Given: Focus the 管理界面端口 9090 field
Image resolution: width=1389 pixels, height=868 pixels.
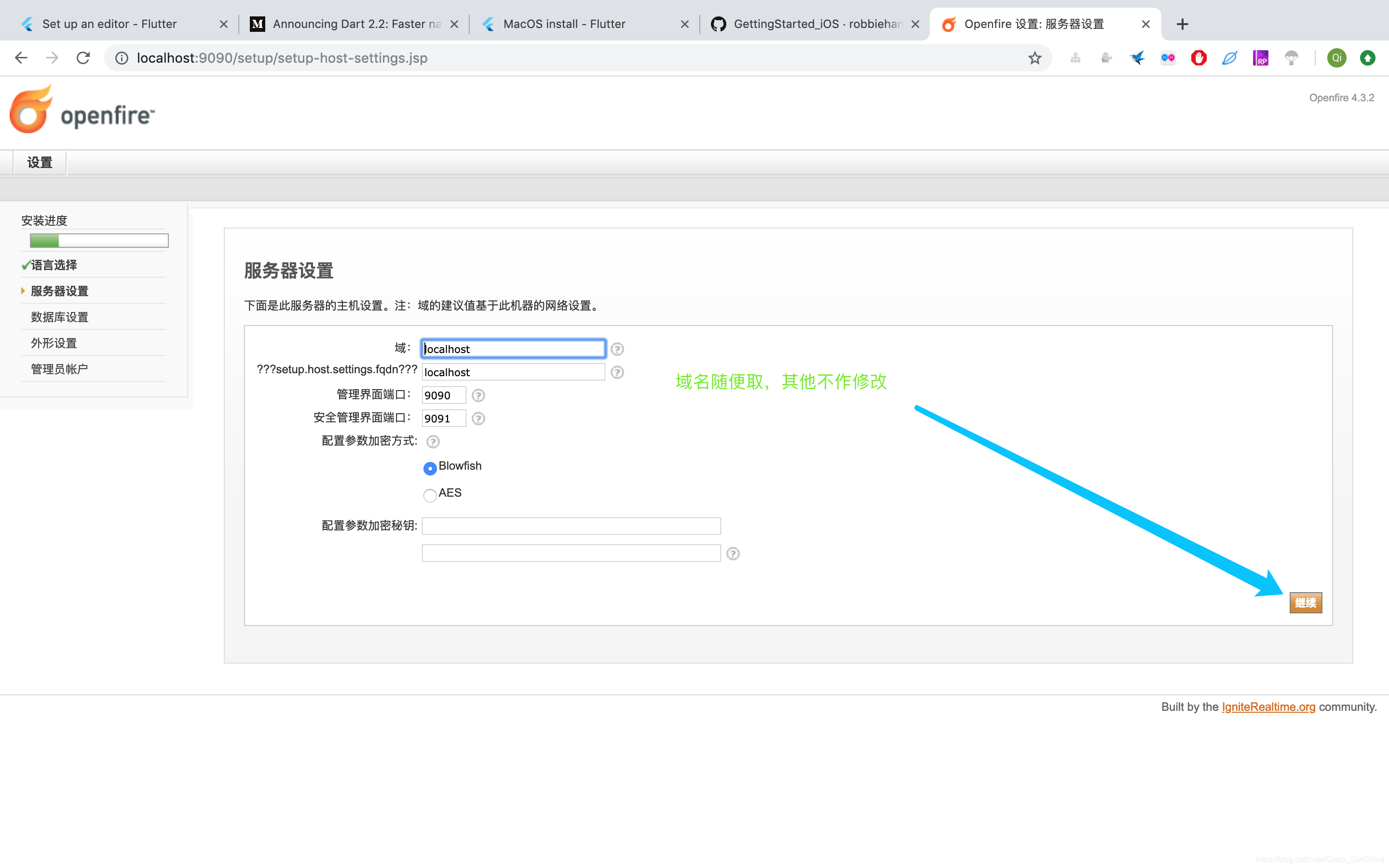Looking at the screenshot, I should click(x=444, y=395).
